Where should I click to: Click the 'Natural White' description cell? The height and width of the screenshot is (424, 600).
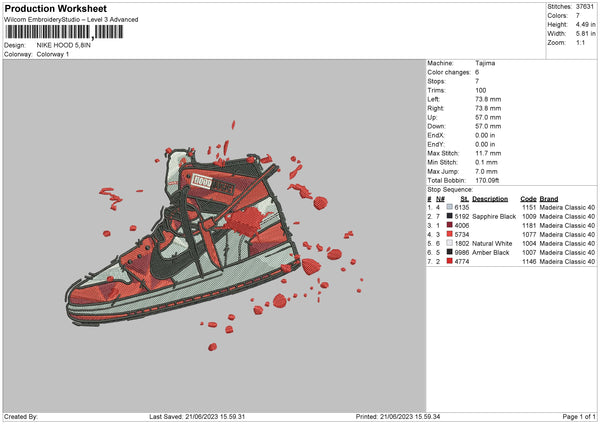click(492, 243)
